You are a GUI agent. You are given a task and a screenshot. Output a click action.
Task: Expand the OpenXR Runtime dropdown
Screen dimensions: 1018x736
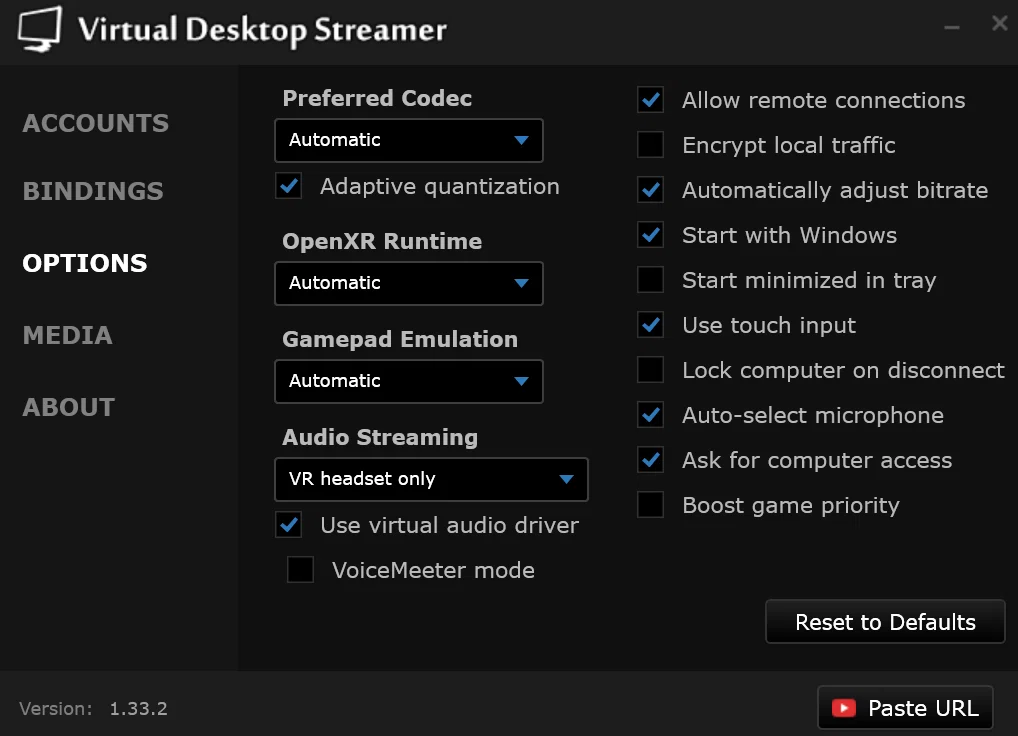click(x=409, y=283)
